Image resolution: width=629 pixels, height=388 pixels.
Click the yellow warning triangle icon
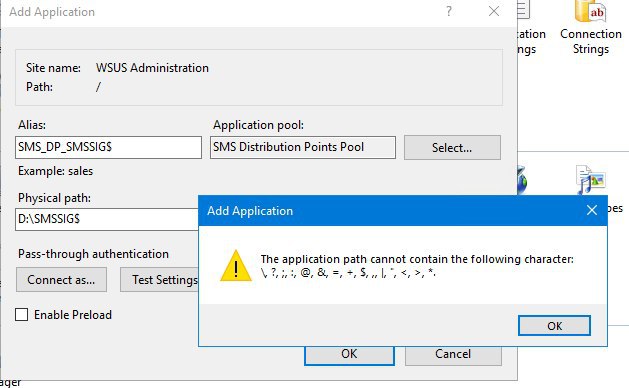236,266
